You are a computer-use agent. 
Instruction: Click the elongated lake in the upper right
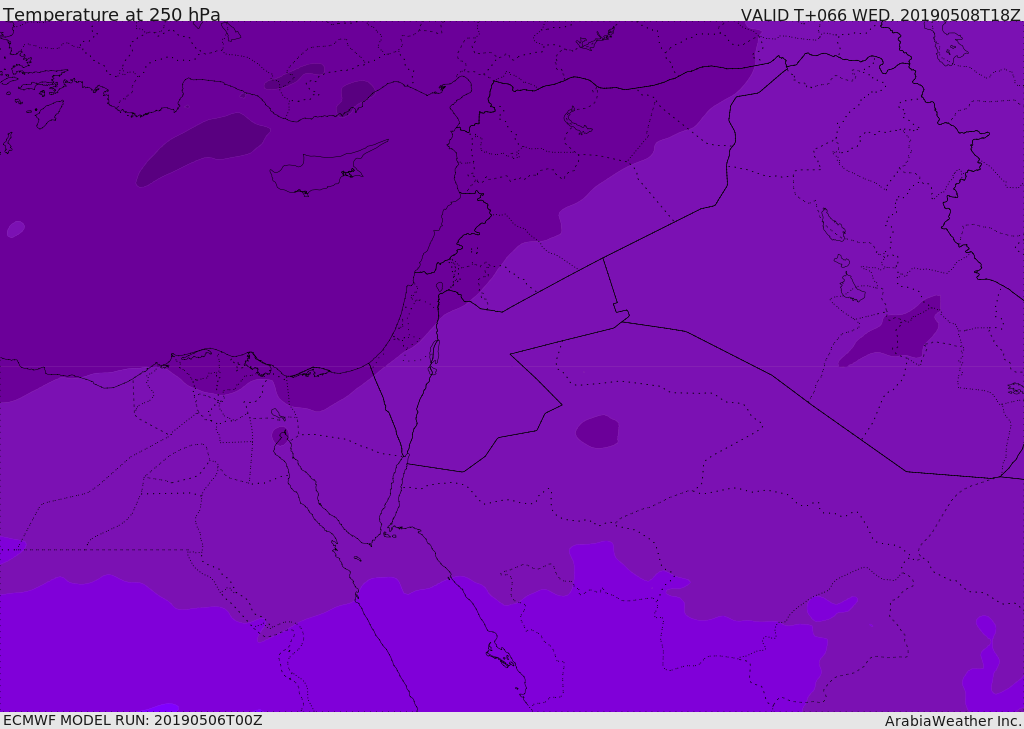(832, 225)
